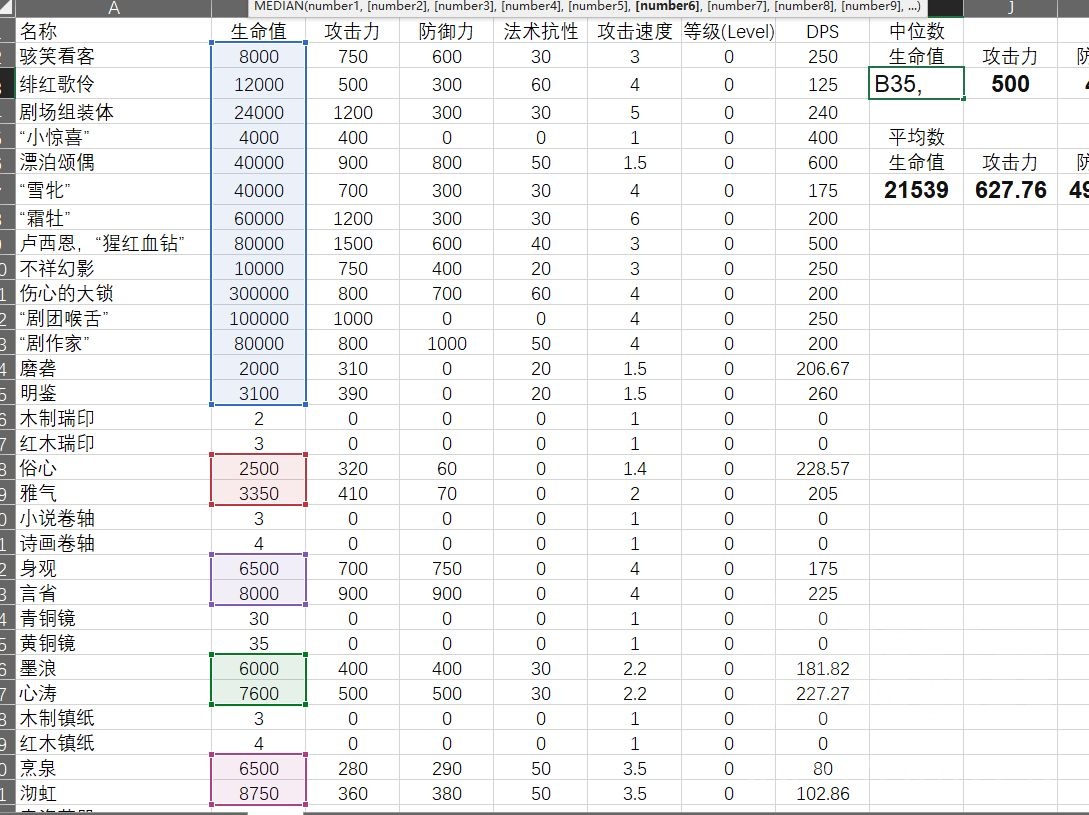1089x815 pixels.
Task: Select the name cell “小惊喜”
Action: pos(114,137)
